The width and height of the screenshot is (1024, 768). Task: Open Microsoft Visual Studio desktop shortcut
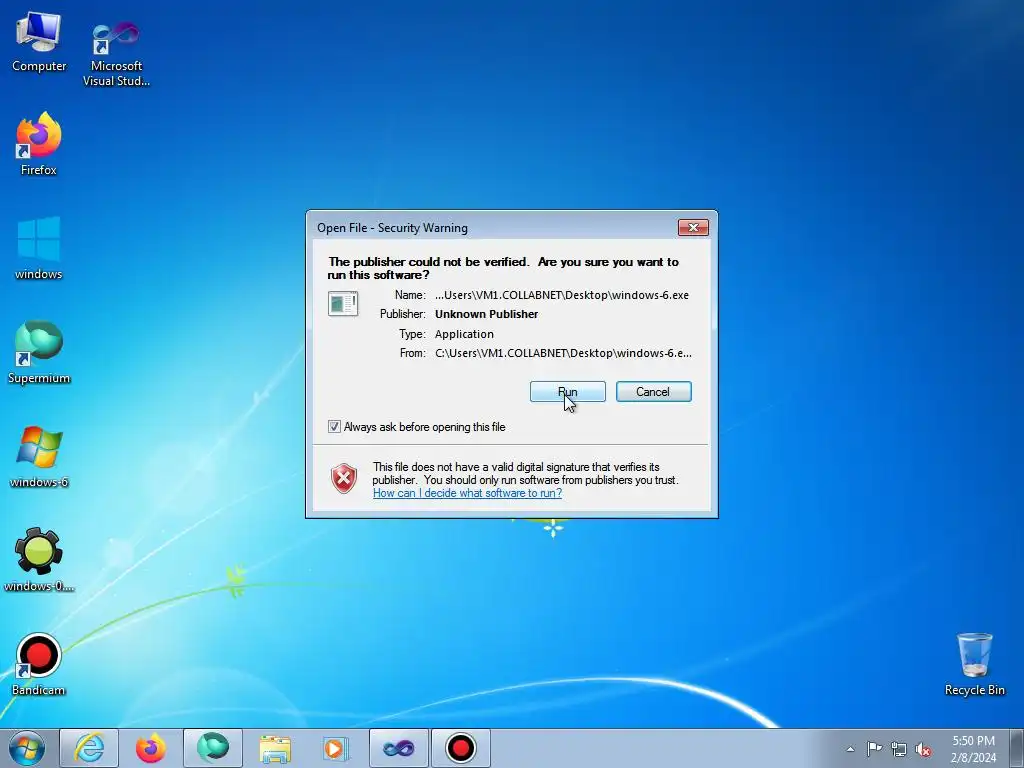click(x=116, y=54)
